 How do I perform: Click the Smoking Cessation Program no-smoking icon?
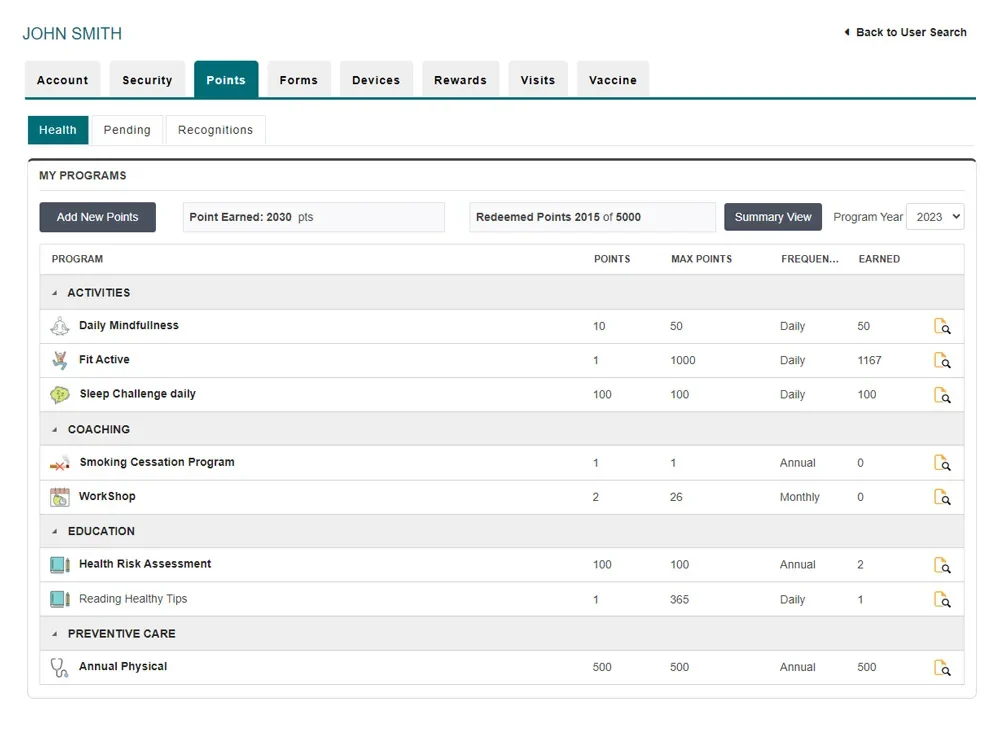(x=59, y=462)
